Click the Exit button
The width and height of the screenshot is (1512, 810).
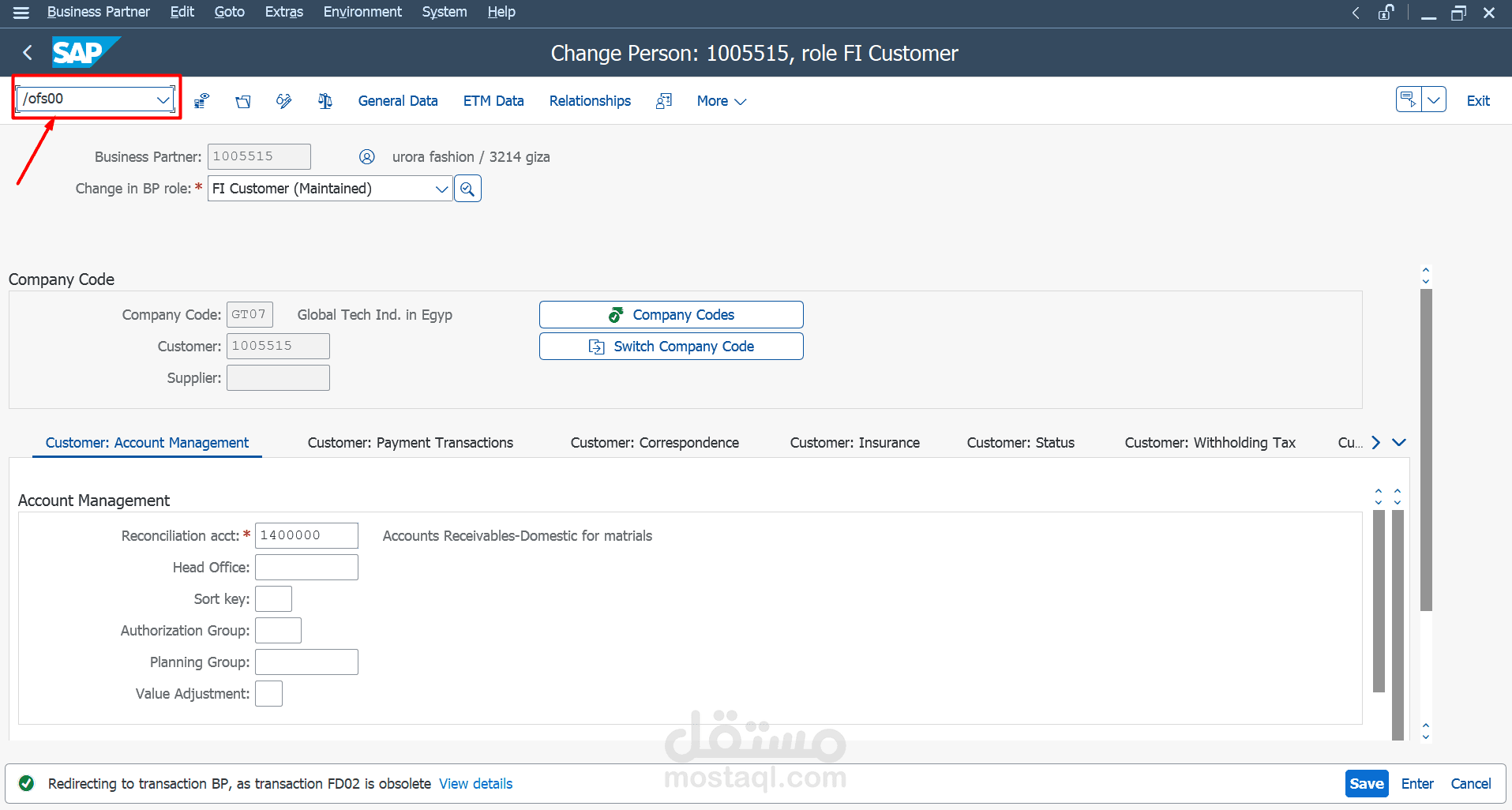pyautogui.click(x=1478, y=101)
